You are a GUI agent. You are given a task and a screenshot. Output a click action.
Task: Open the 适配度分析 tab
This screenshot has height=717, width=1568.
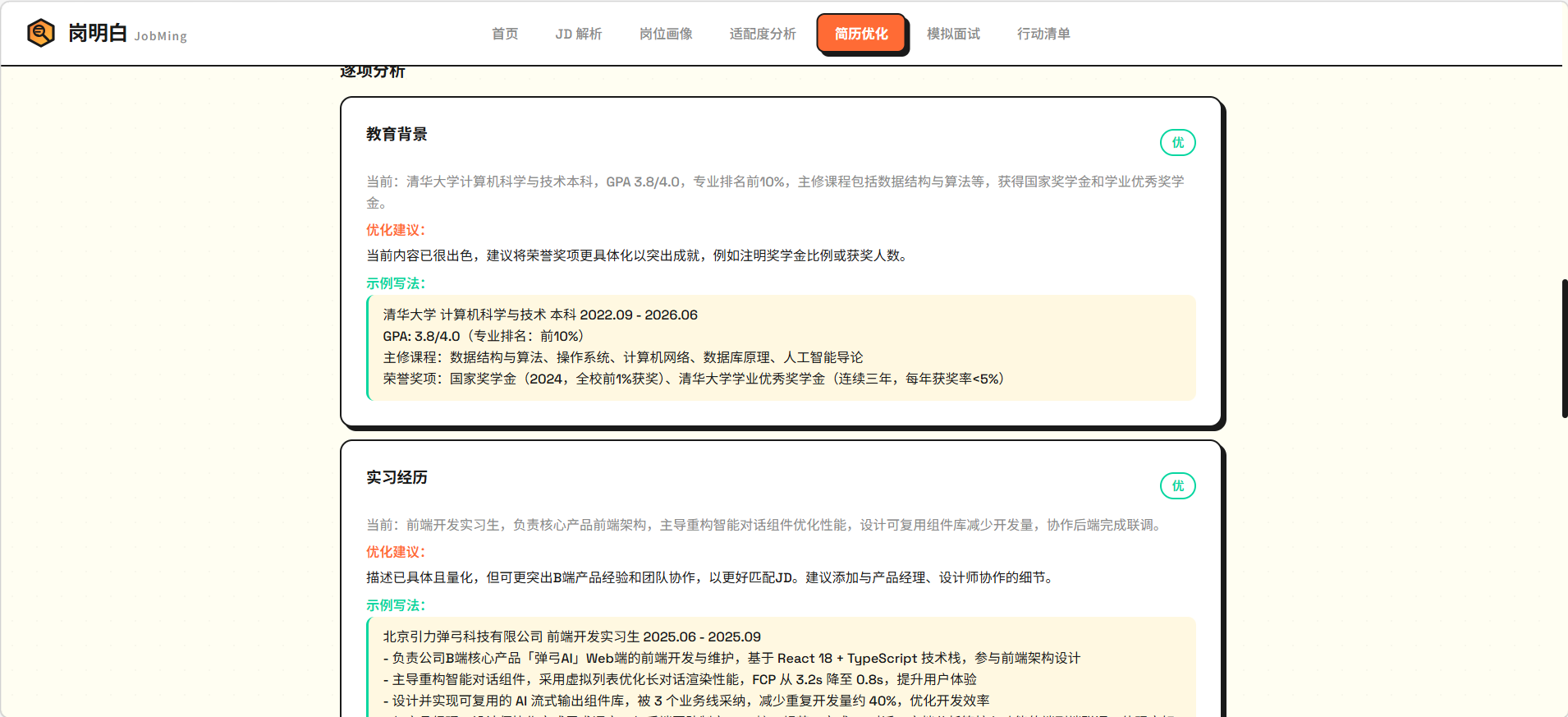pos(762,34)
